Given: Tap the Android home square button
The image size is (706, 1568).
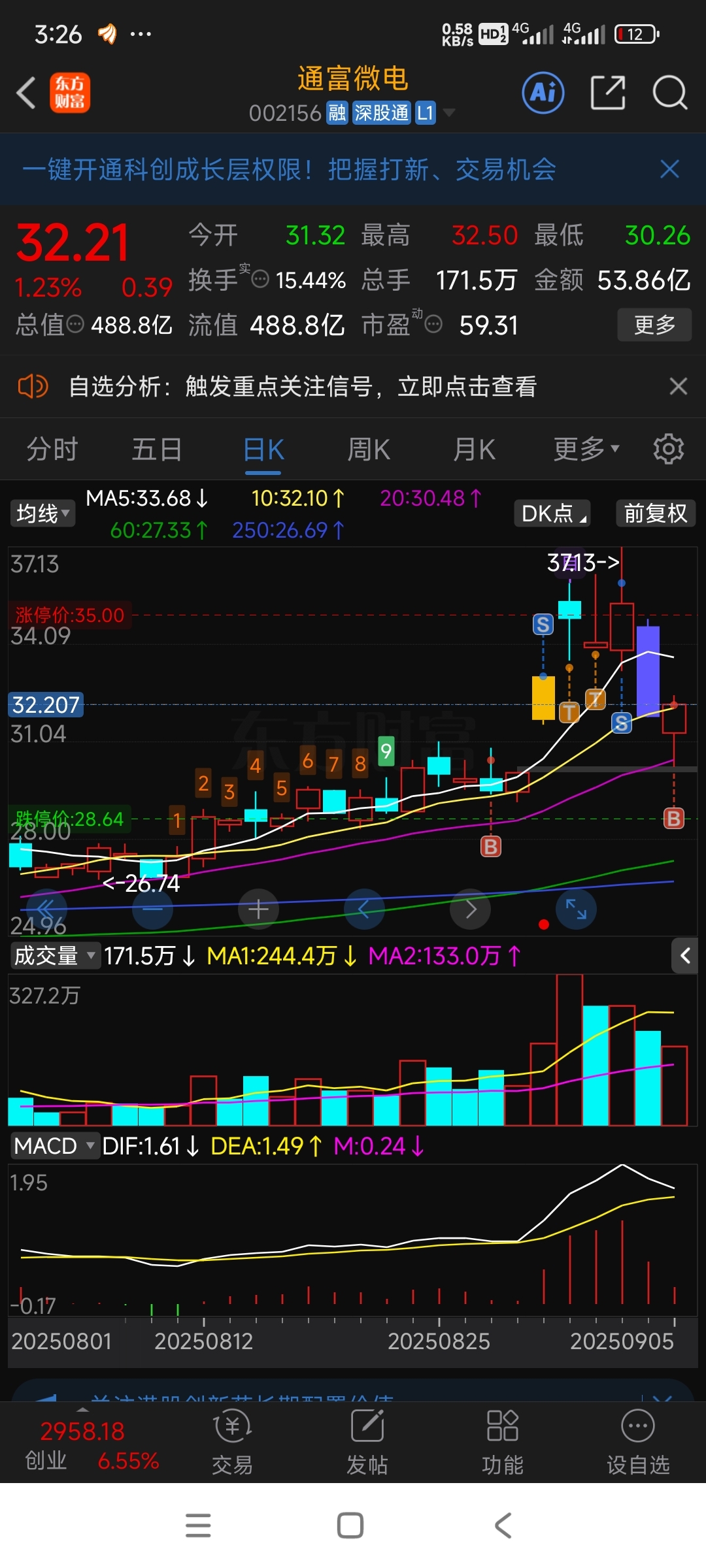Looking at the screenshot, I should pyautogui.click(x=350, y=1526).
